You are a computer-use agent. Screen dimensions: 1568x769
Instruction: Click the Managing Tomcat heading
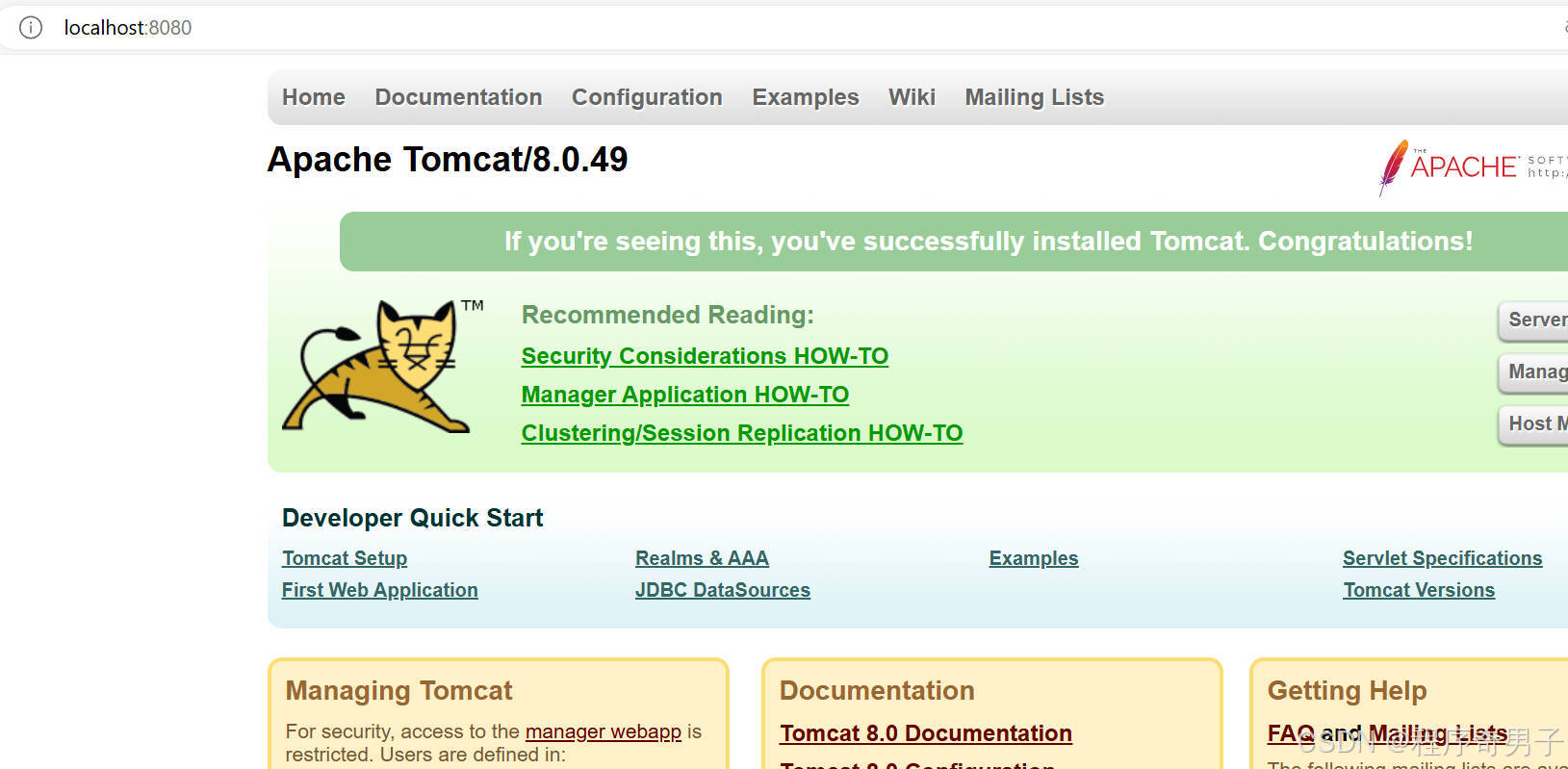tap(399, 691)
